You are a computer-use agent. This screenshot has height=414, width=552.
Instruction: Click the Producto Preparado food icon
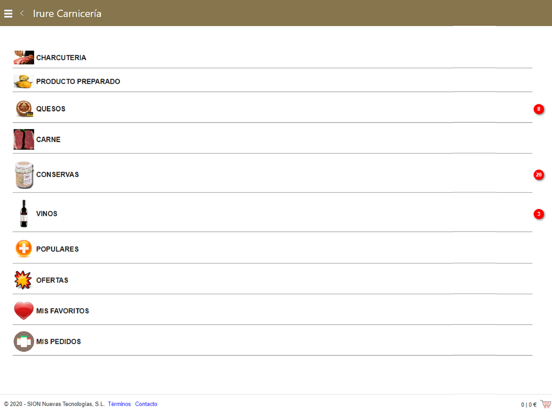24,81
